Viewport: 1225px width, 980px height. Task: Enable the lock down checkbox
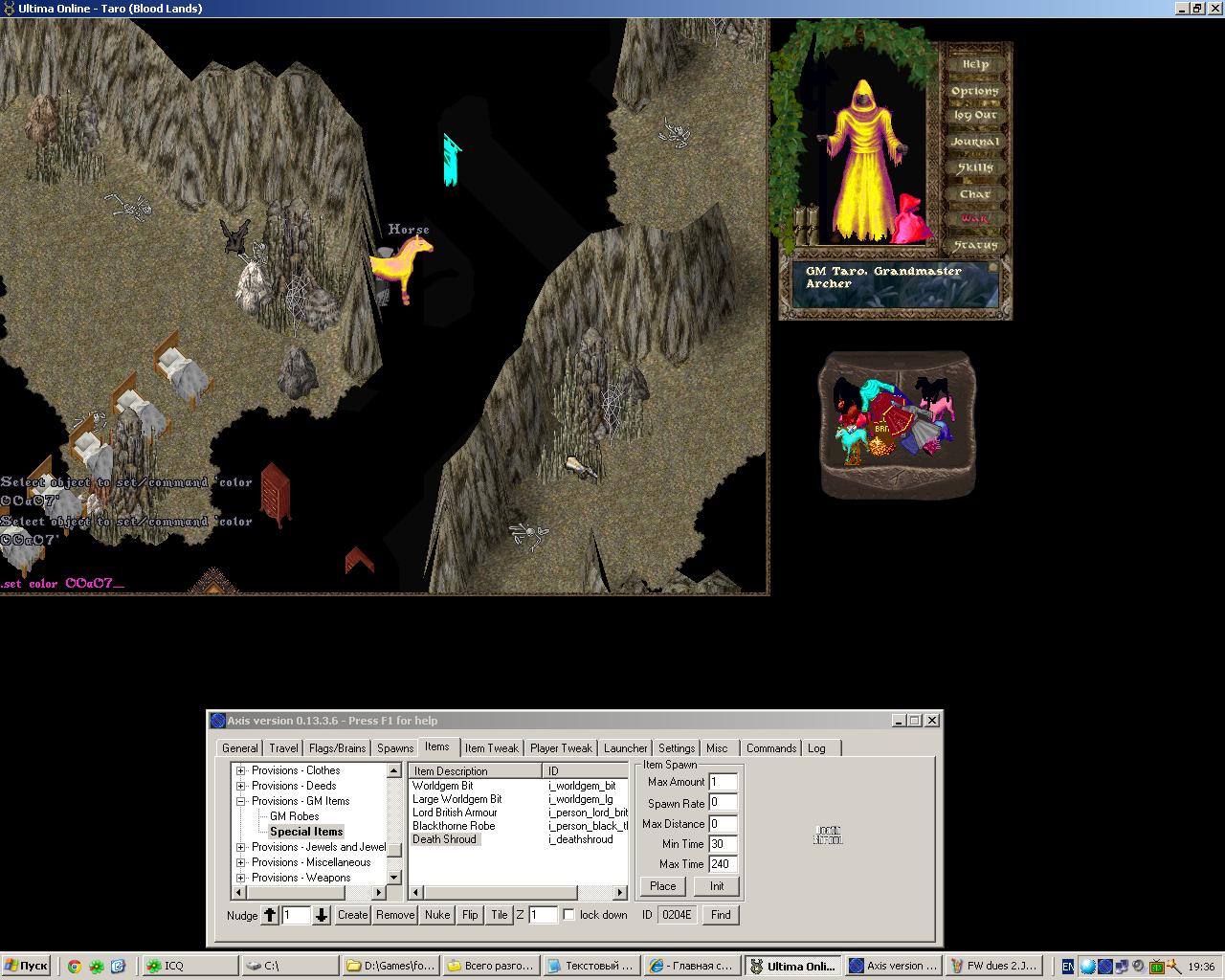pyautogui.click(x=569, y=915)
